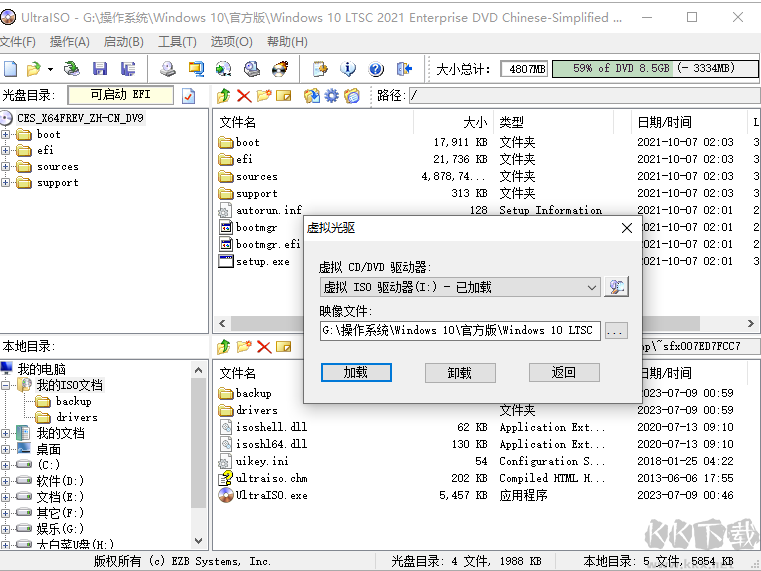The width and height of the screenshot is (761, 571).
Task: Click the 返回 button
Action: click(564, 373)
